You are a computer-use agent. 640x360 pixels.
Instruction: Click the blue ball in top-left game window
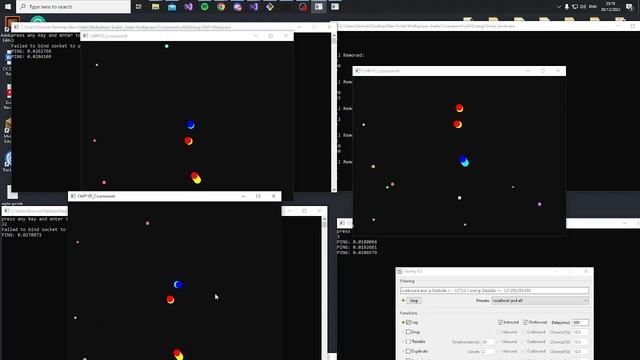click(191, 125)
